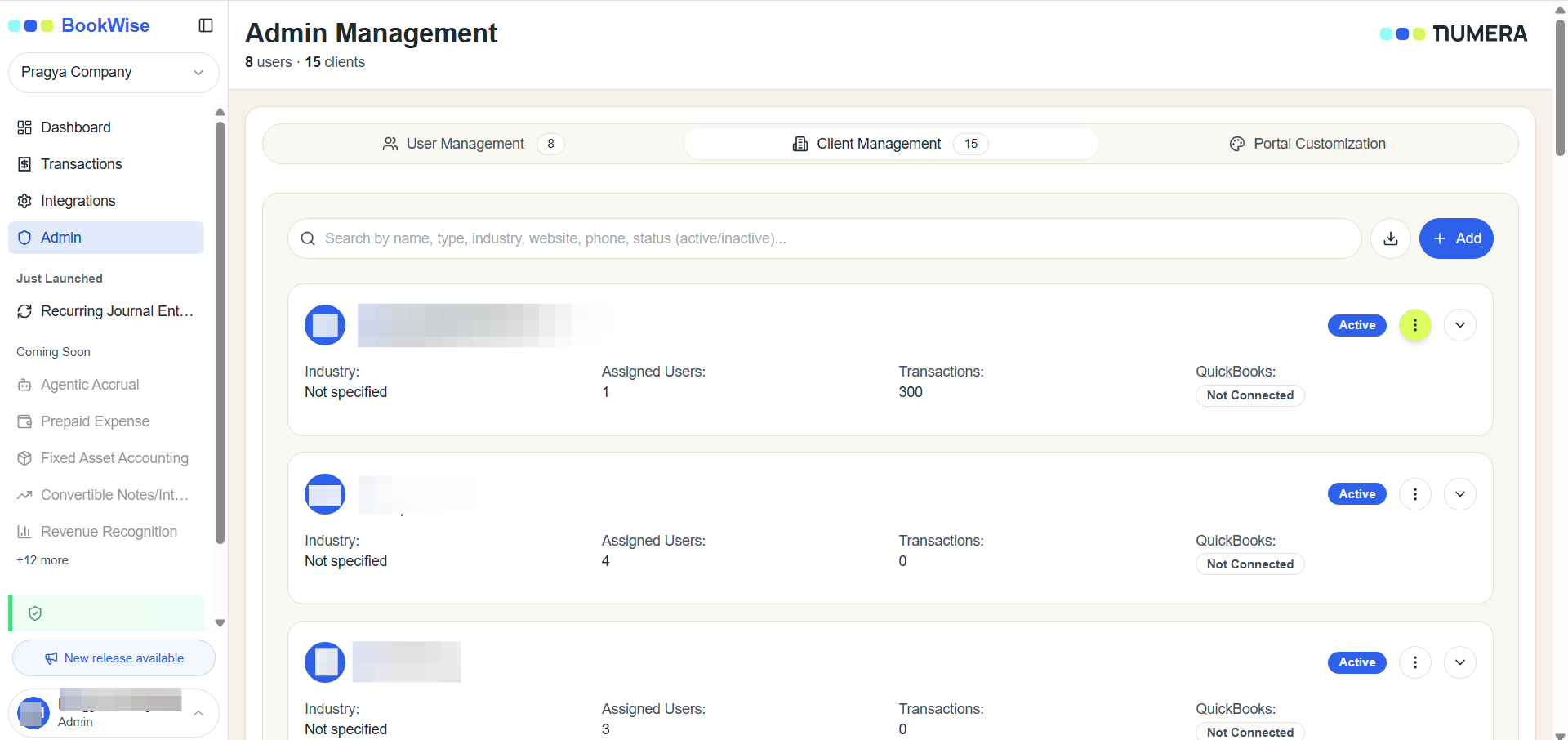Click Active badge on first client card
The image size is (1568, 740).
pos(1357,325)
